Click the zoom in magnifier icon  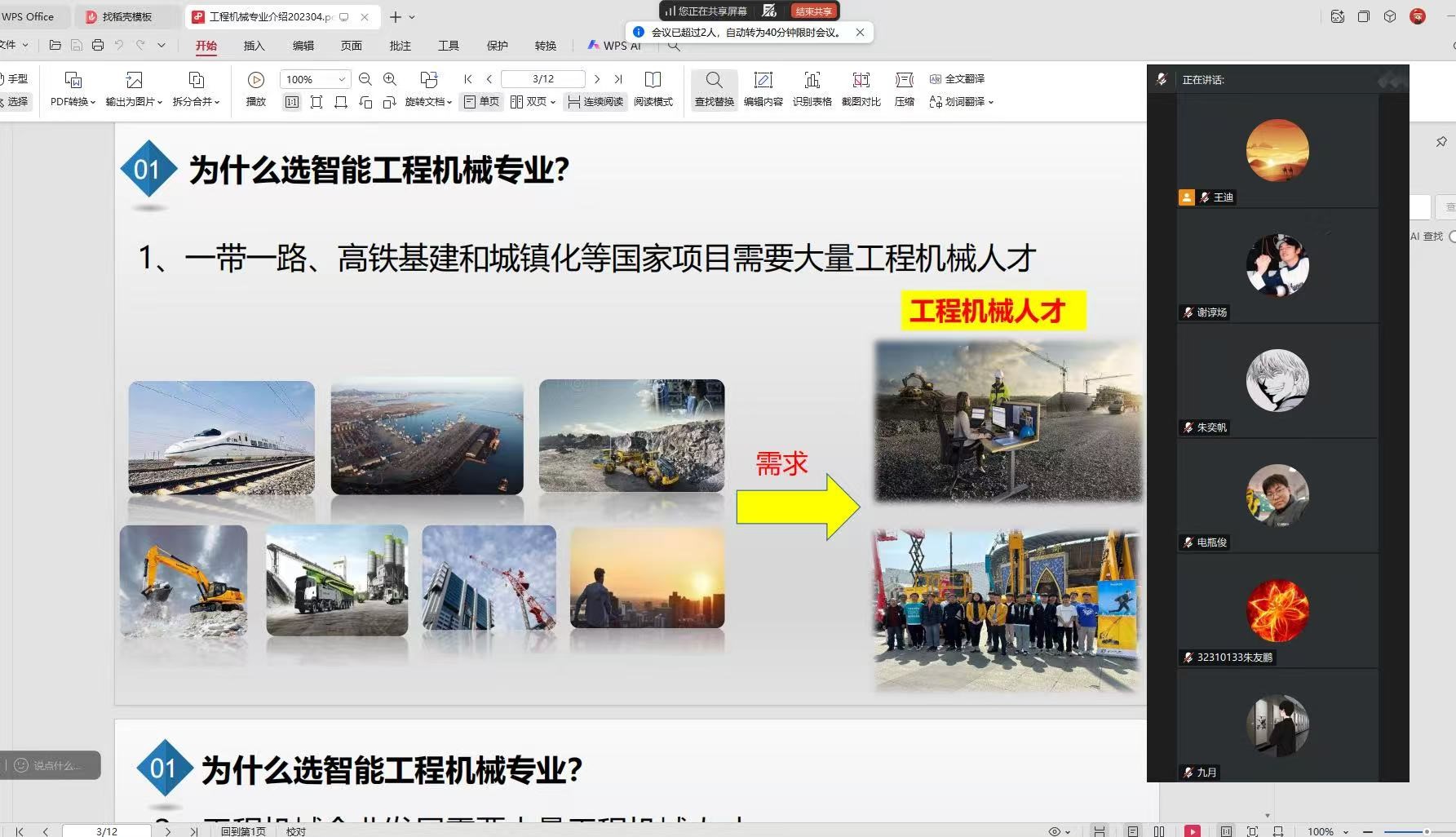pos(390,79)
